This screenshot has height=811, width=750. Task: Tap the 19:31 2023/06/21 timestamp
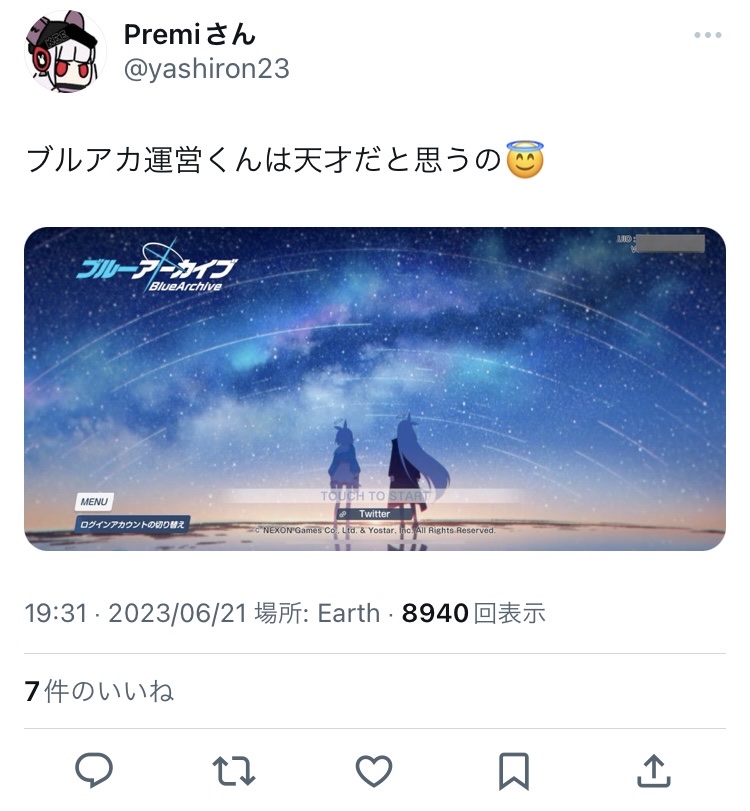(136, 613)
